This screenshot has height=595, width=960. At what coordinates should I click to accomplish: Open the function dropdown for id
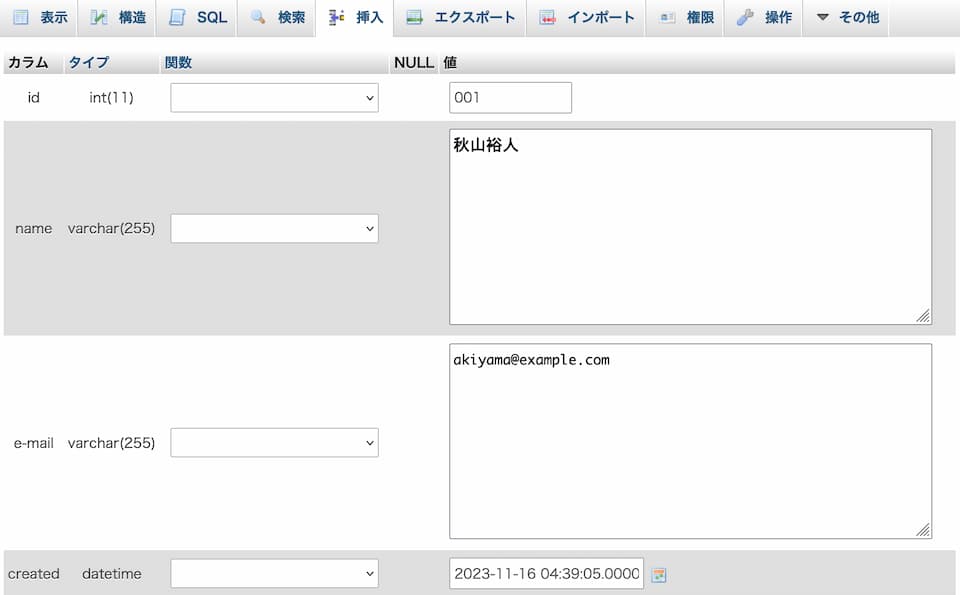coord(274,98)
